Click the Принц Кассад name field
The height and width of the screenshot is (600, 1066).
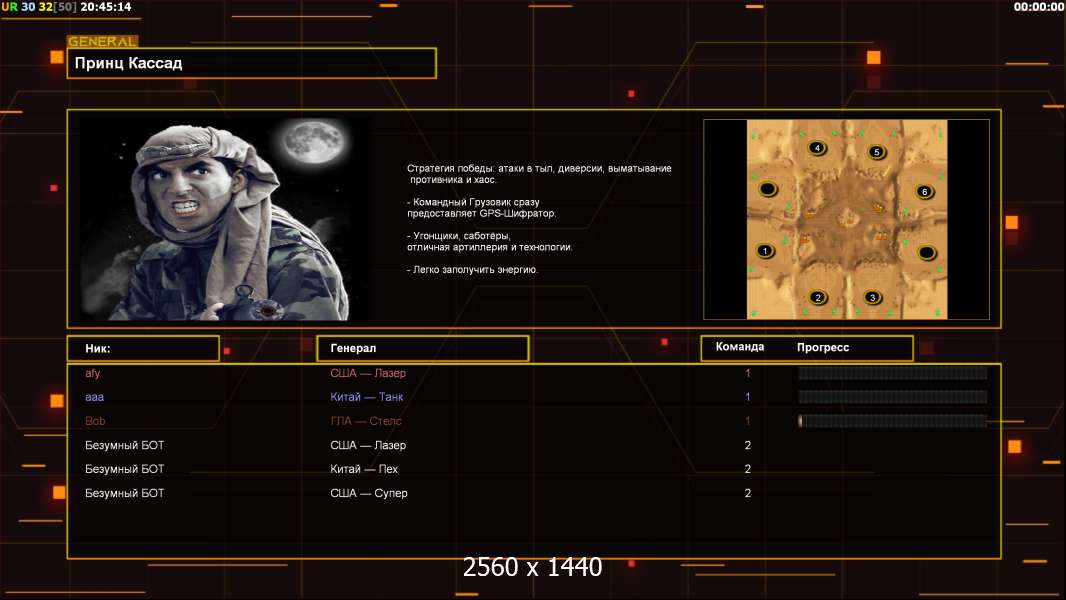252,63
